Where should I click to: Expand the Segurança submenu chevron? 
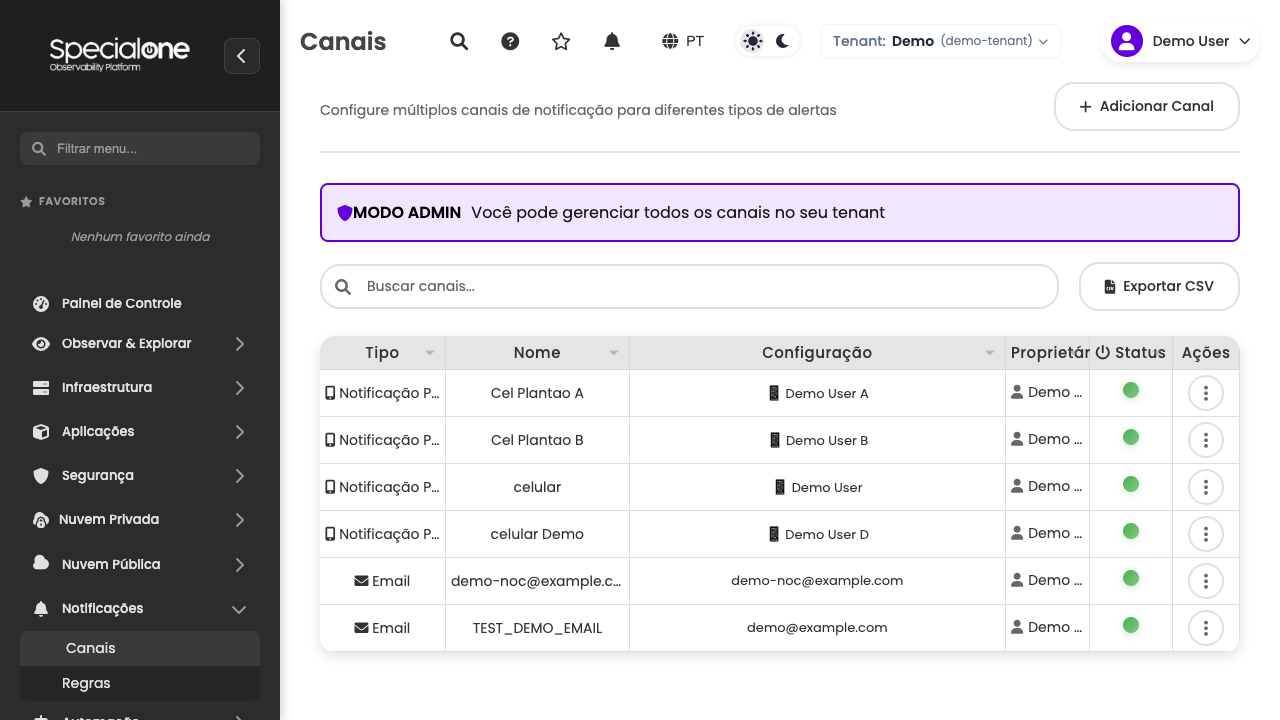coord(240,476)
